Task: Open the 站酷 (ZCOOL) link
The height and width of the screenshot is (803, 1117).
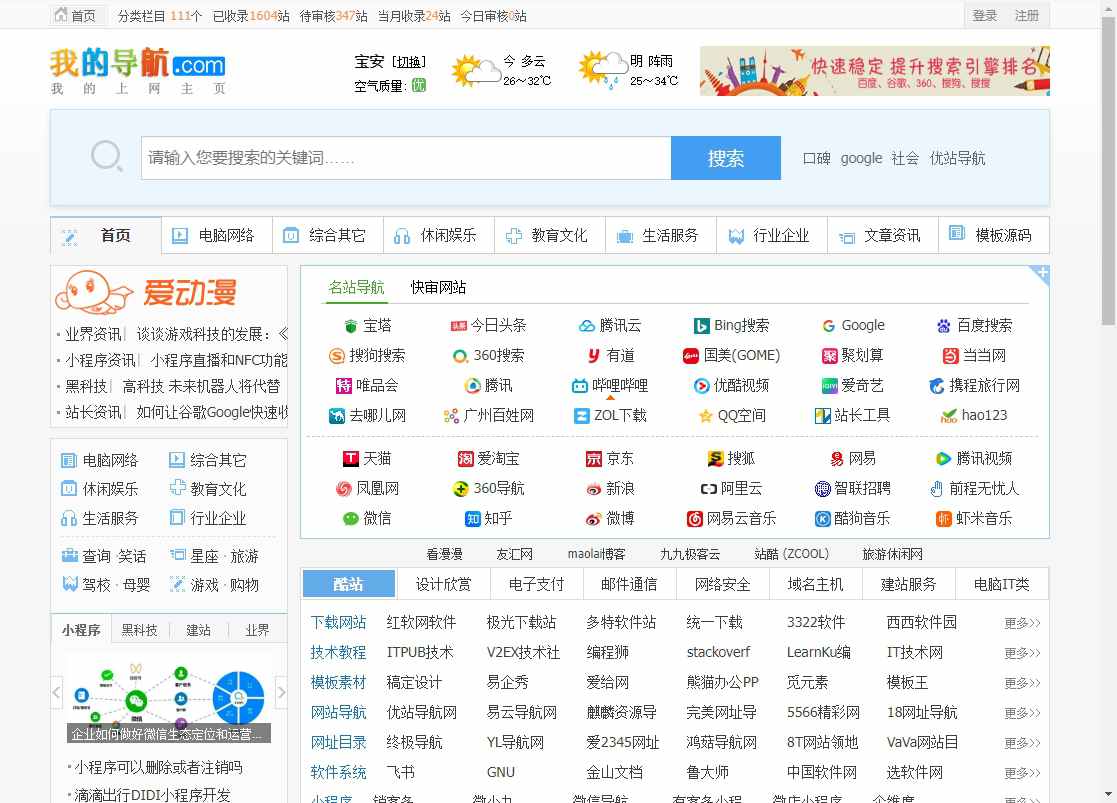Action: 791,554
